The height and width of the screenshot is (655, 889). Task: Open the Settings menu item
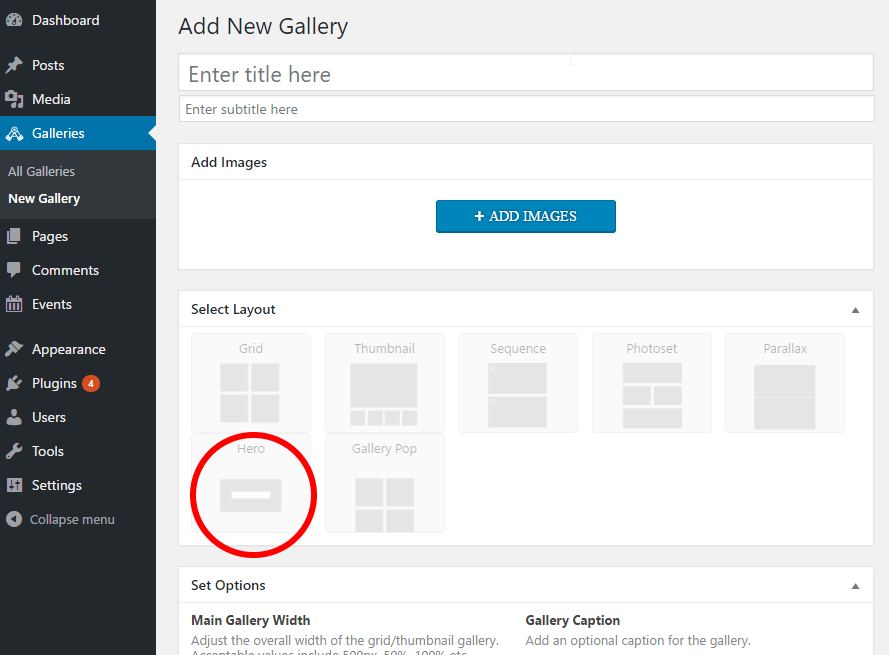[x=56, y=485]
